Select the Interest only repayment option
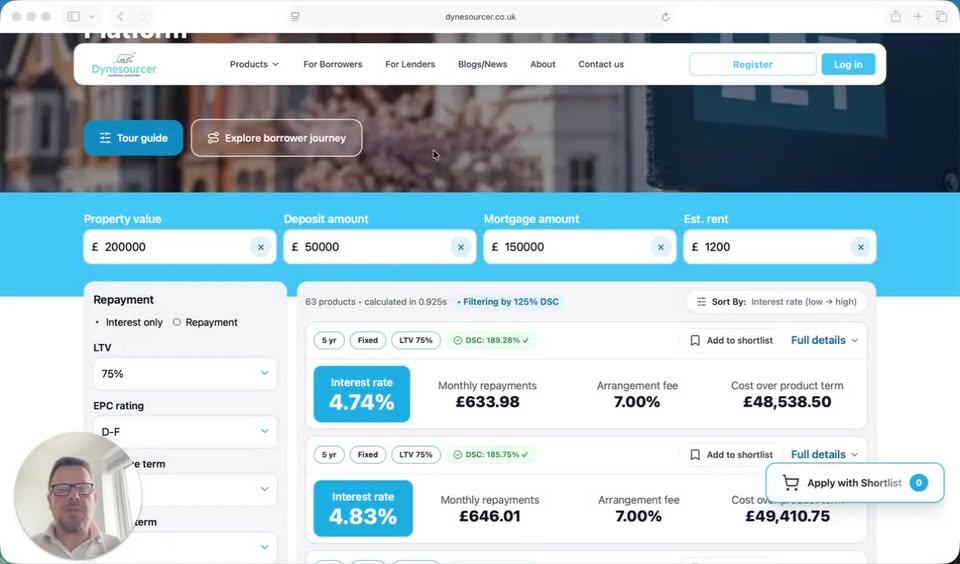Image resolution: width=960 pixels, height=564 pixels. 129,322
